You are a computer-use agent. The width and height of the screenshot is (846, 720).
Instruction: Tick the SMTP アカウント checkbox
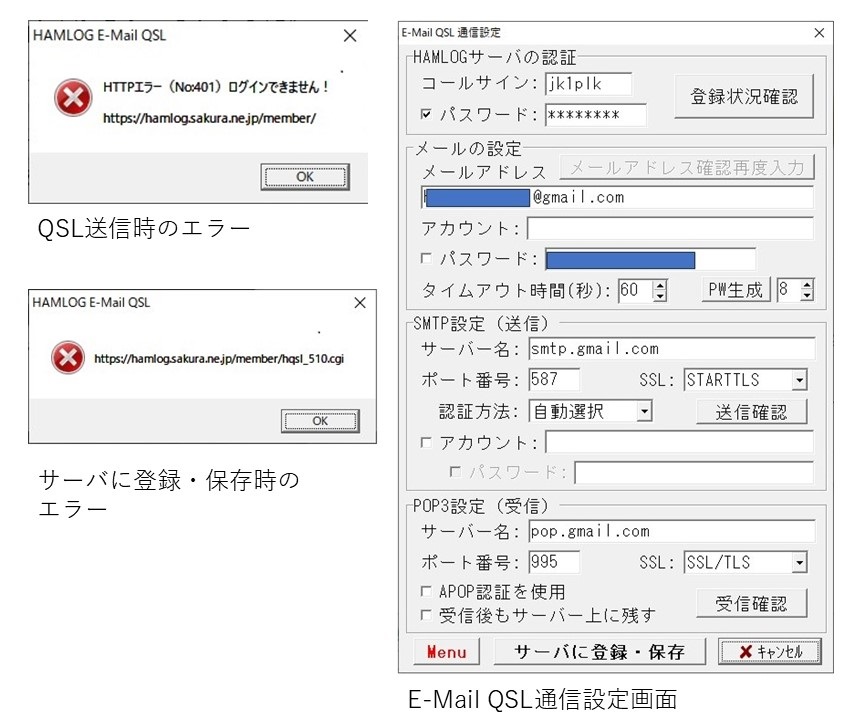click(x=426, y=442)
